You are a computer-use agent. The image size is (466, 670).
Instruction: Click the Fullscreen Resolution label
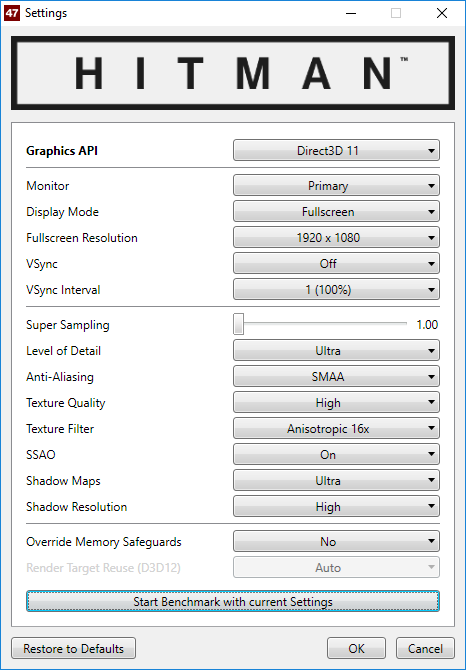82,238
